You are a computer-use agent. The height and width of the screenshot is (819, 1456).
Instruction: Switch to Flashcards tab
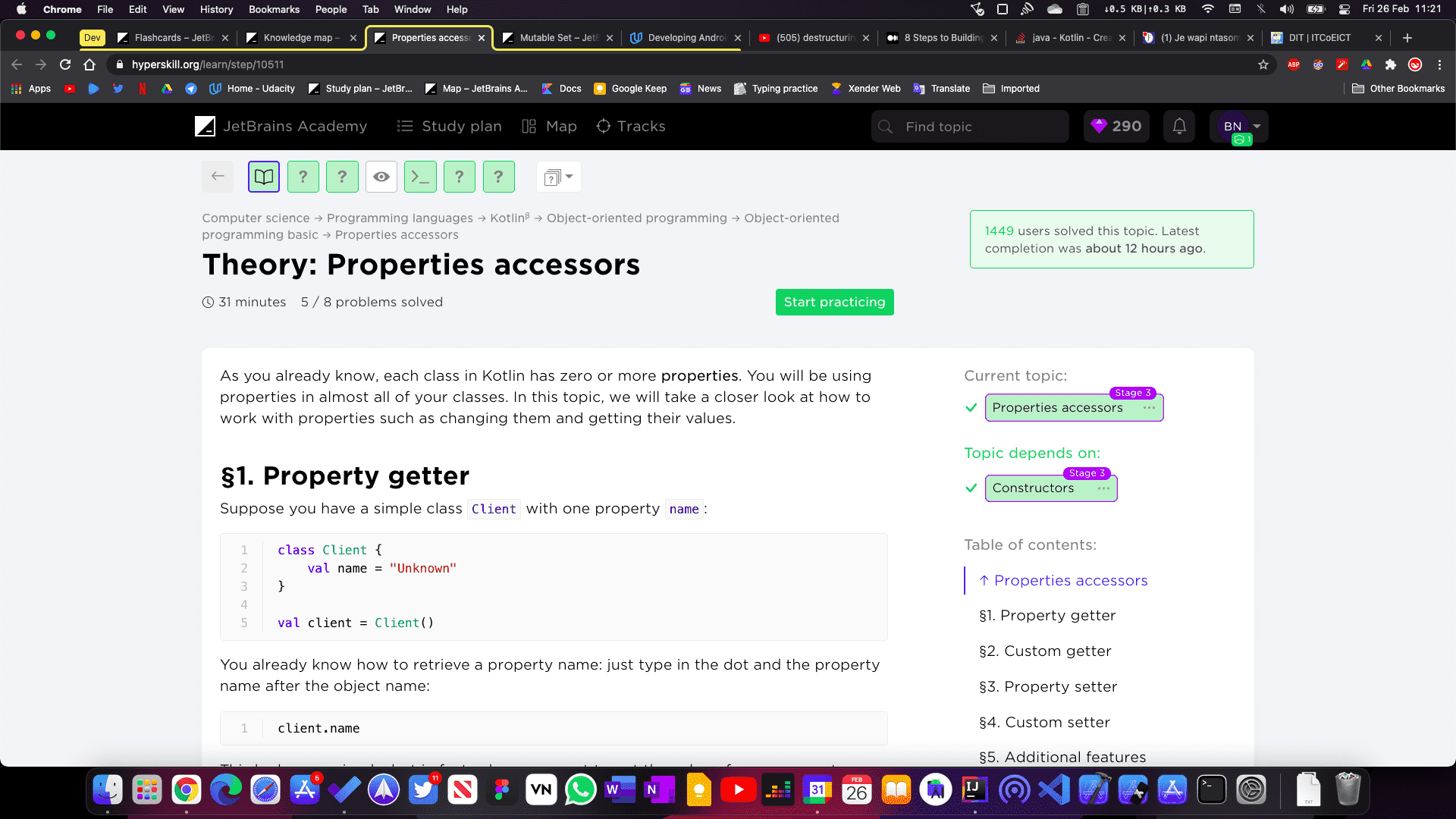pos(173,37)
